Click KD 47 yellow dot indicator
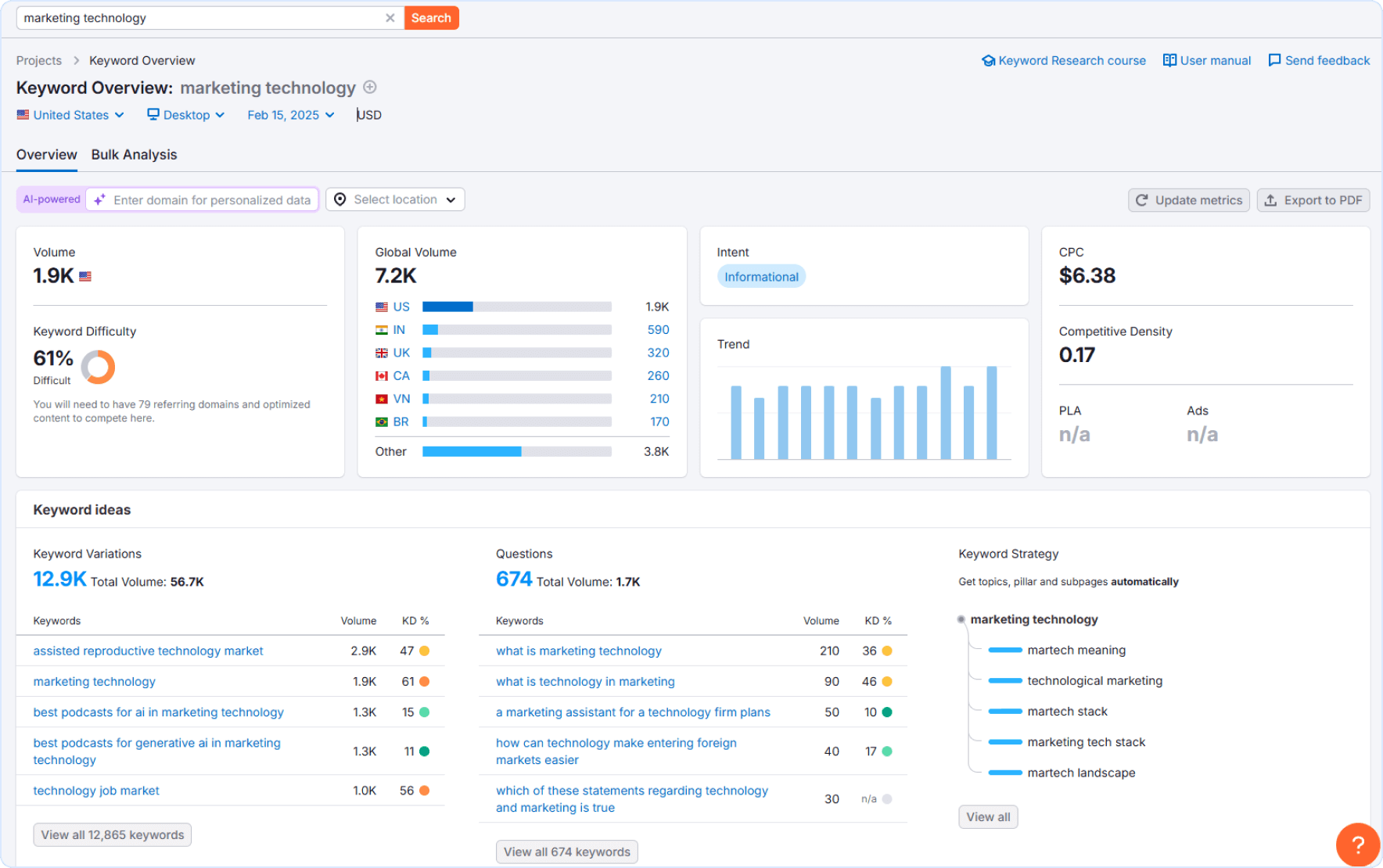The height and width of the screenshot is (868, 1383). [x=424, y=651]
